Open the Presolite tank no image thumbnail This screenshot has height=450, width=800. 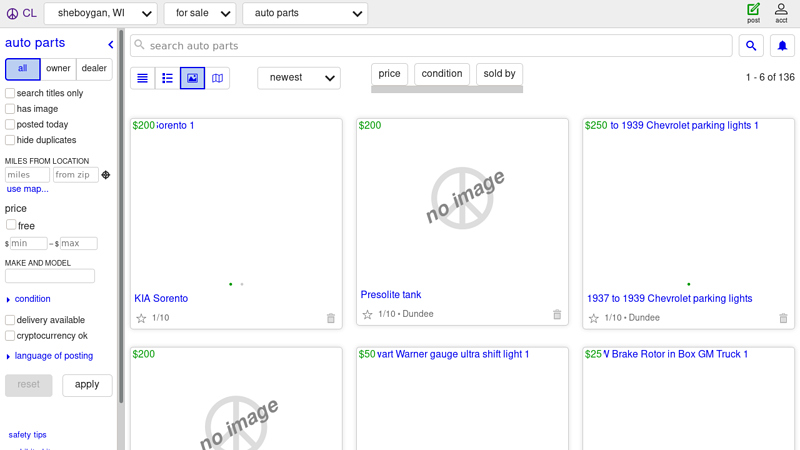[x=462, y=198]
